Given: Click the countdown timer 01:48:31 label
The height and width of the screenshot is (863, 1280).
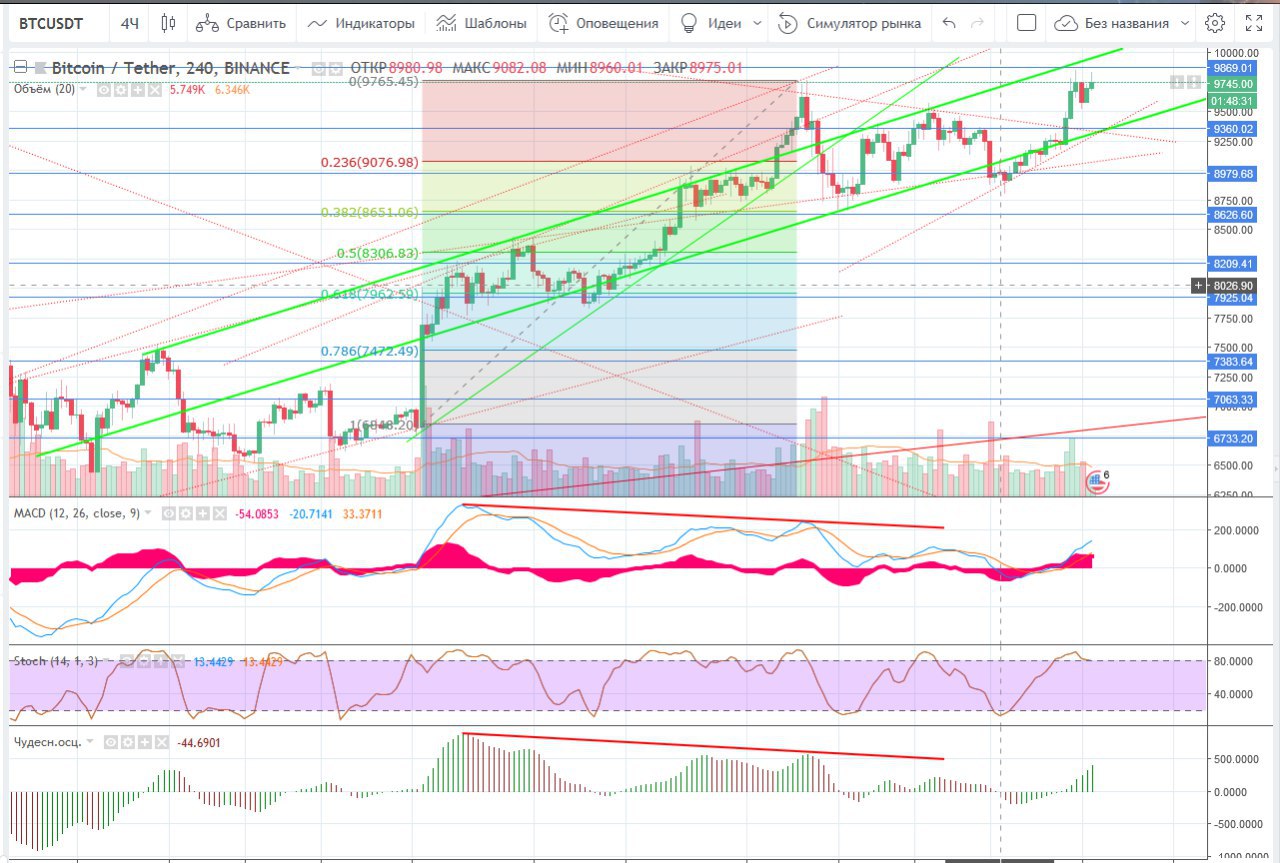Looking at the screenshot, I should pos(1233,101).
